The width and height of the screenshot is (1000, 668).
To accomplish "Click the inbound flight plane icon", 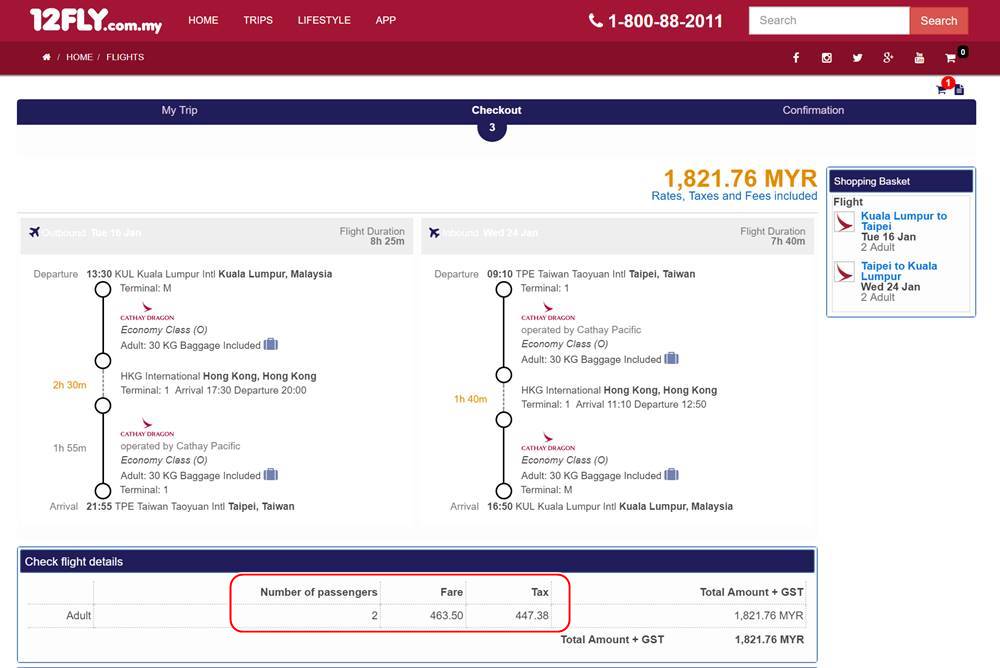I will (434, 232).
